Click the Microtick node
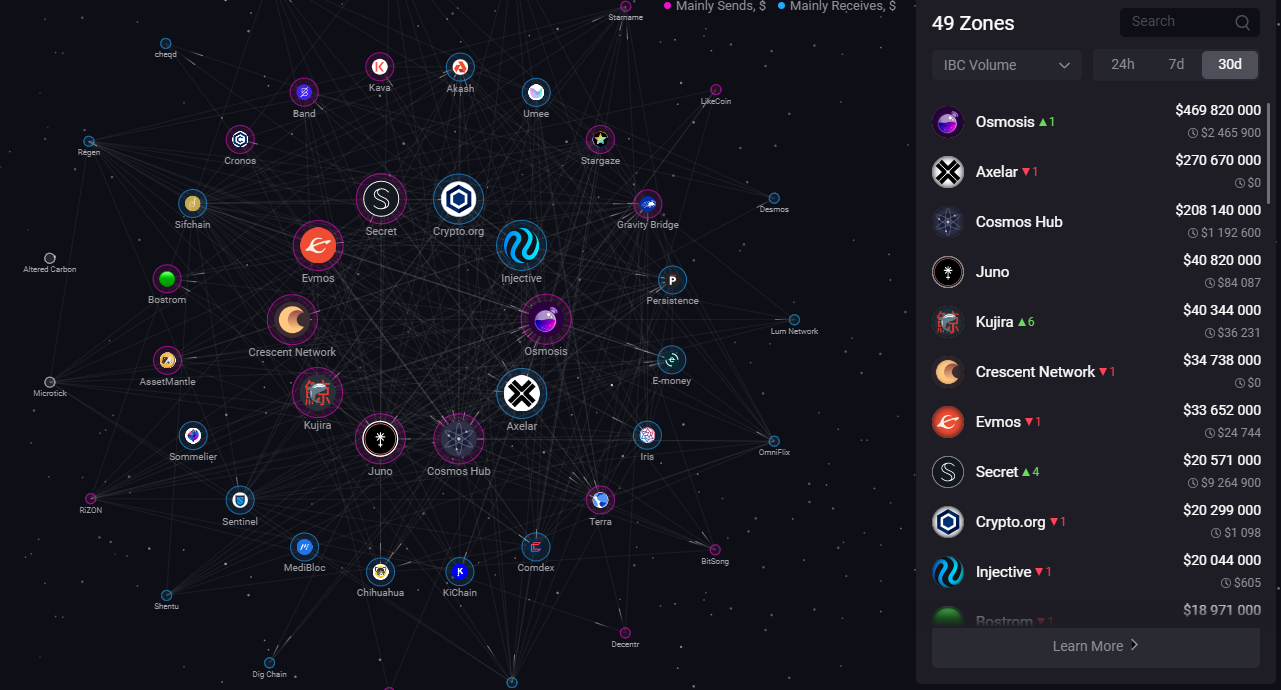The height and width of the screenshot is (690, 1281). 50,382
